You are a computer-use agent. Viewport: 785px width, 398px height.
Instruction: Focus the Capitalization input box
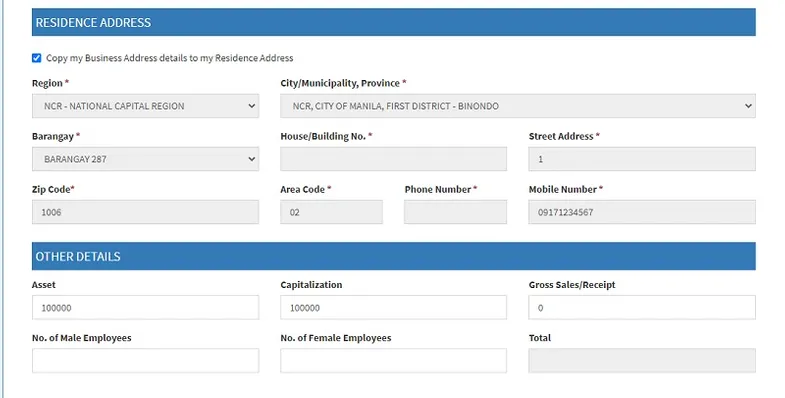point(394,307)
